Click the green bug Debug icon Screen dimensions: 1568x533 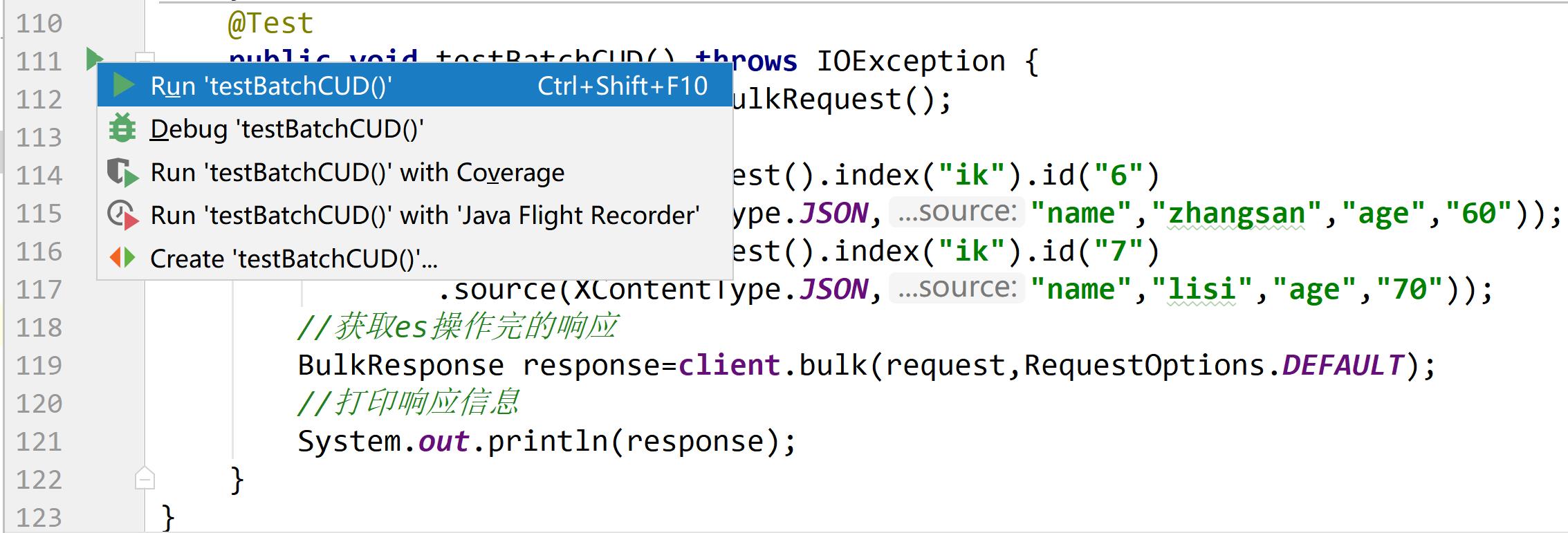(x=122, y=129)
